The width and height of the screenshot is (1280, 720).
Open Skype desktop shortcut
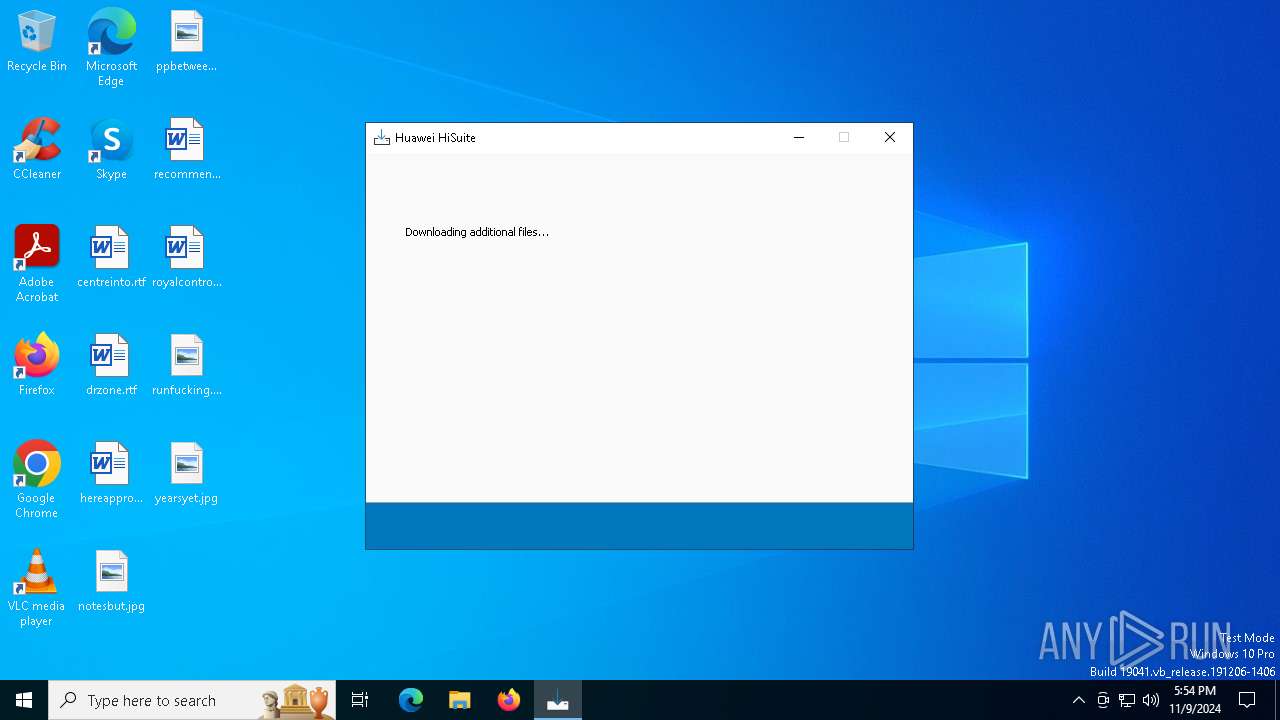click(x=111, y=149)
